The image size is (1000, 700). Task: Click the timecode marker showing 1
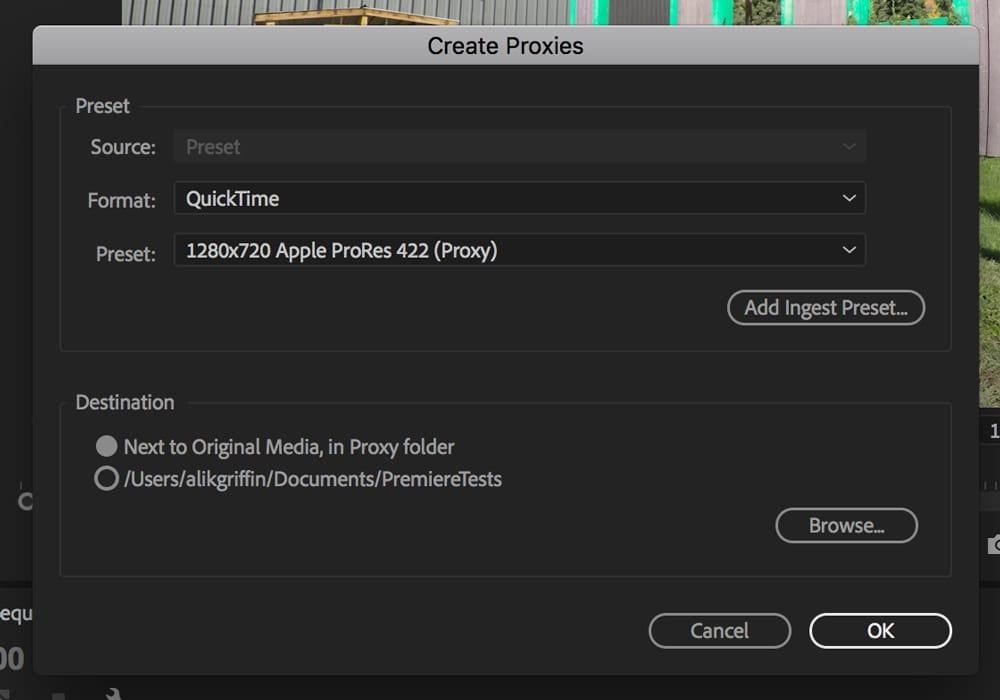tap(995, 430)
